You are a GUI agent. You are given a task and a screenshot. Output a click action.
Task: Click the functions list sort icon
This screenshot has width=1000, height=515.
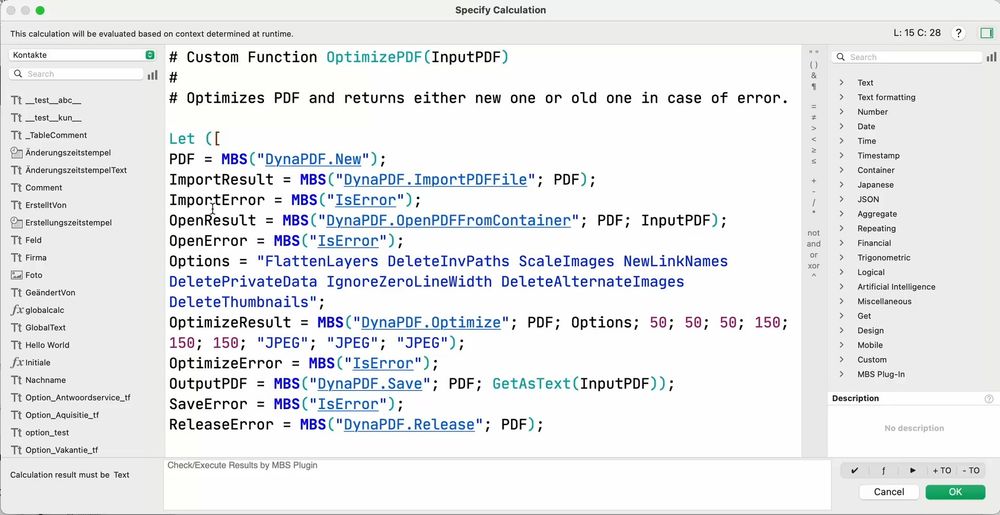[x=991, y=57]
